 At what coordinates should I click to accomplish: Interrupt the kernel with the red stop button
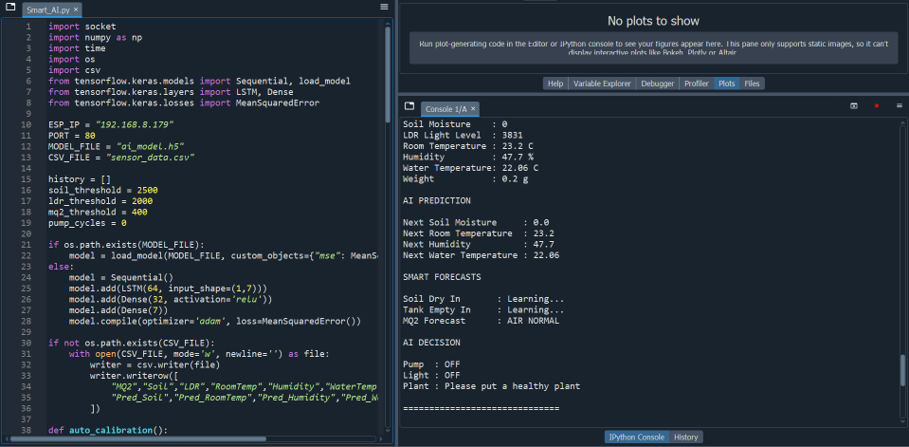tap(877, 106)
